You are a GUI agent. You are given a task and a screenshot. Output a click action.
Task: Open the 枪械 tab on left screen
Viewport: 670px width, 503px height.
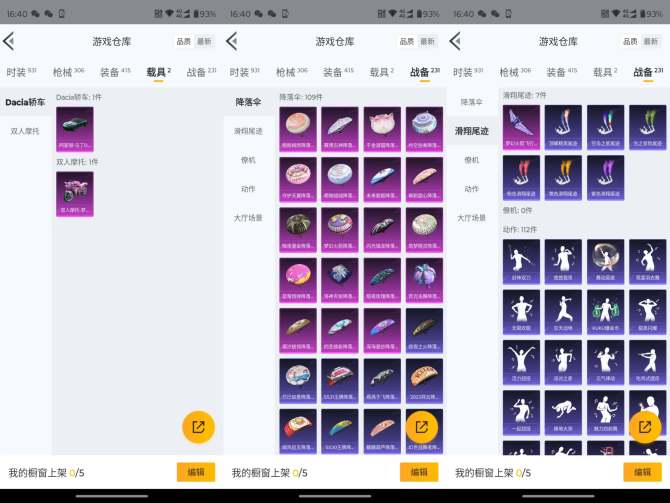68,72
